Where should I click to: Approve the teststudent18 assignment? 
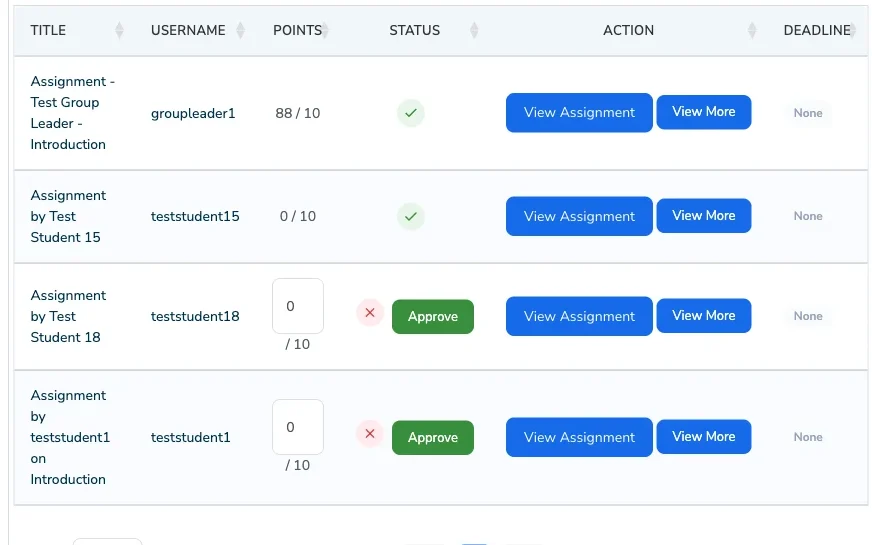point(433,316)
